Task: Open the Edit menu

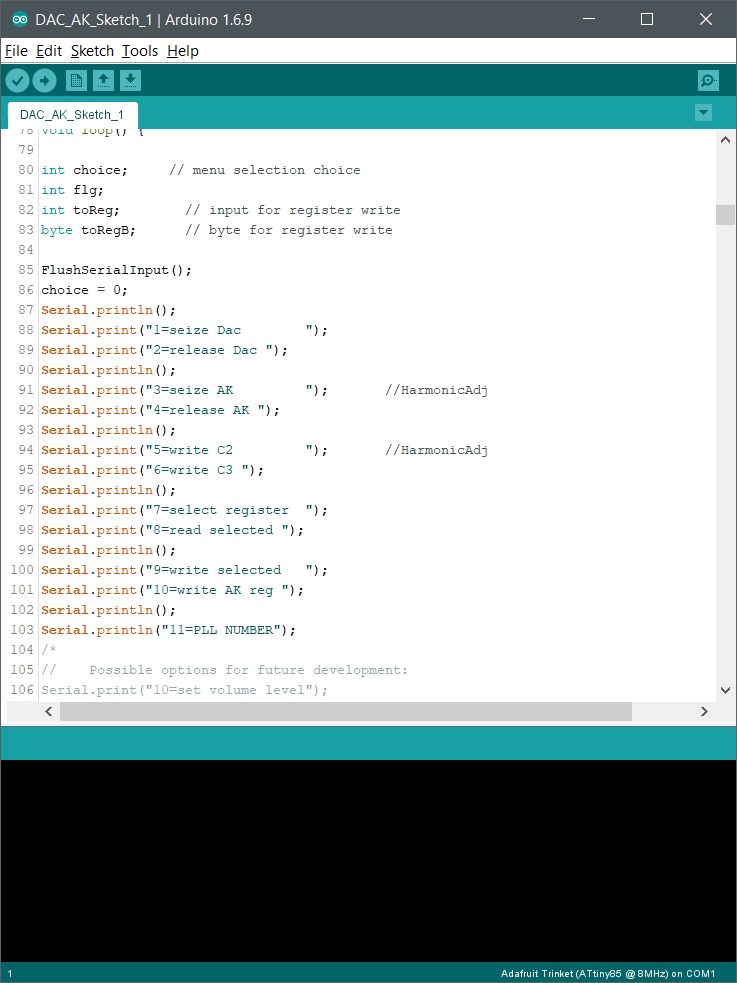Action: [x=49, y=51]
